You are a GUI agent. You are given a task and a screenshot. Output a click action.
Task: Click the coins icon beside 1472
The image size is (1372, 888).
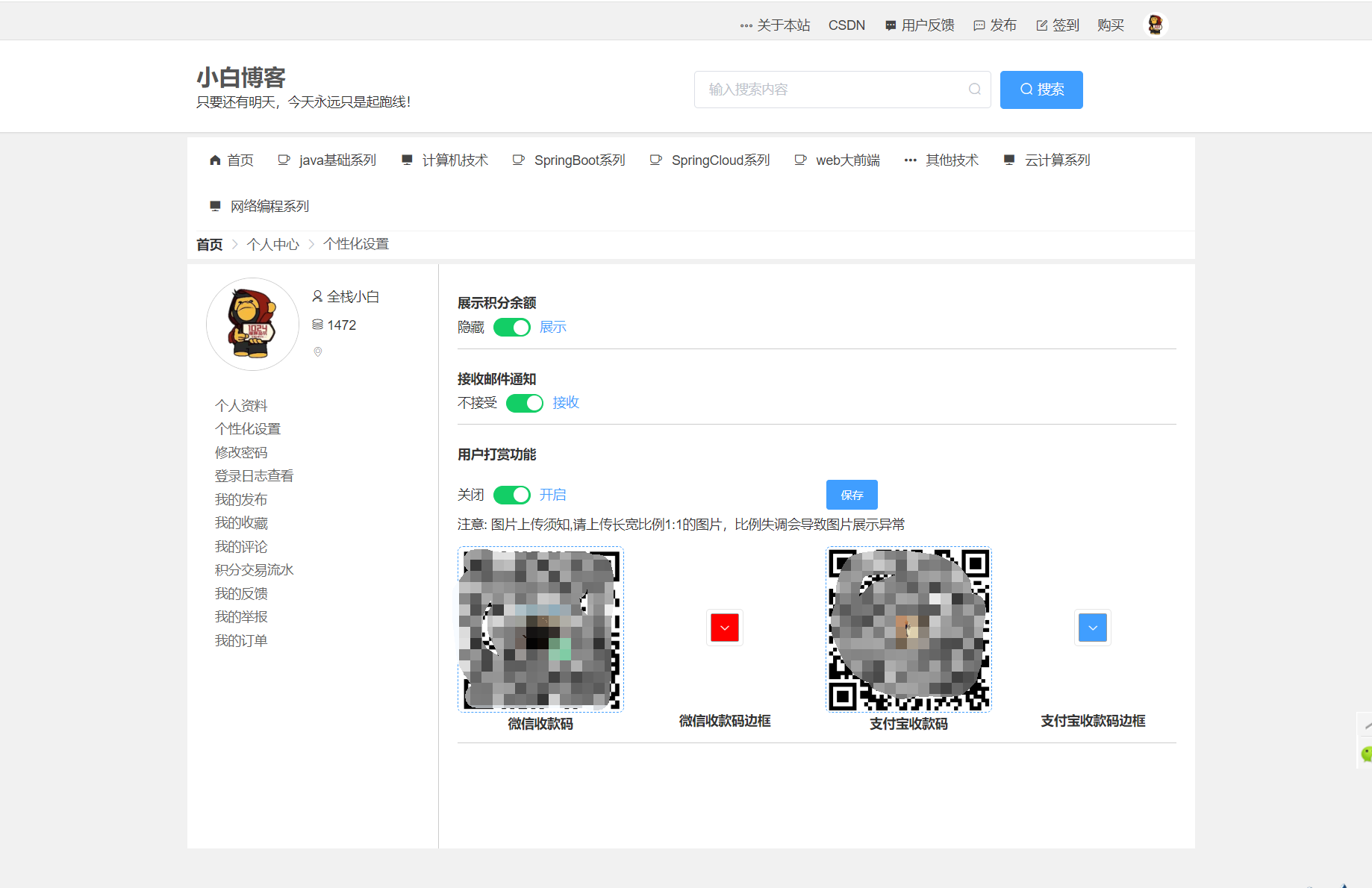(317, 324)
